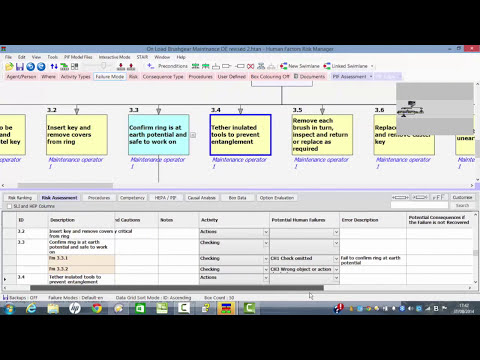The image size is (480, 360).
Task: Click the Search button
Action: click(x=462, y=205)
